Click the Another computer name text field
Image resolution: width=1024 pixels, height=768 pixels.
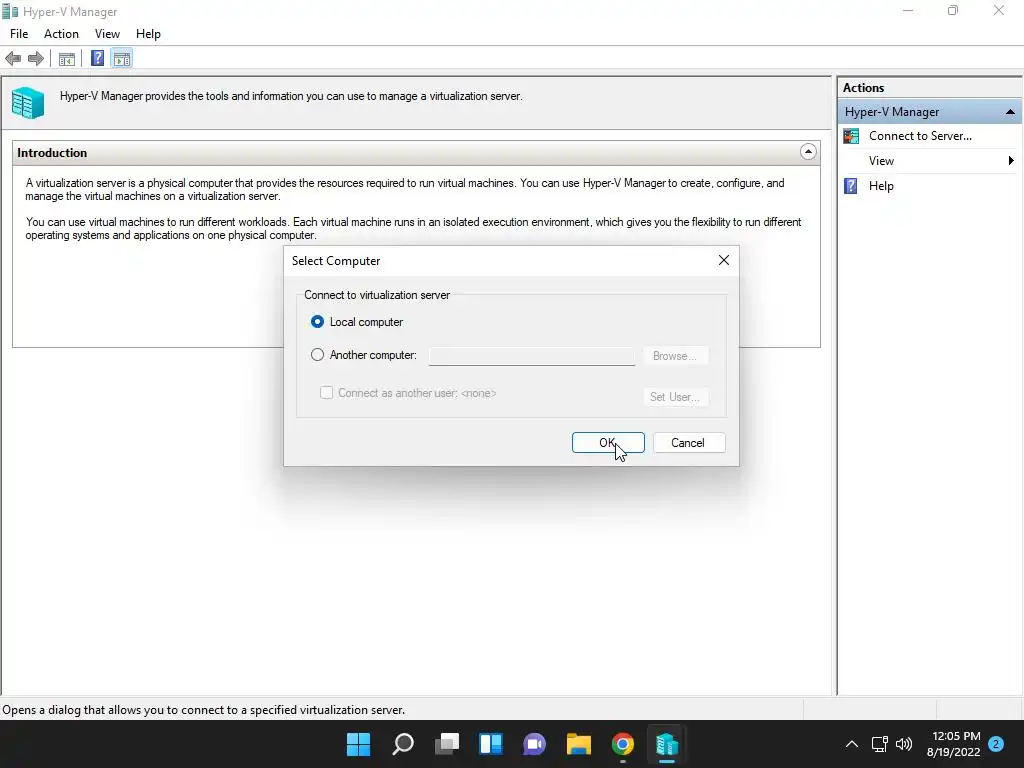pyautogui.click(x=532, y=356)
